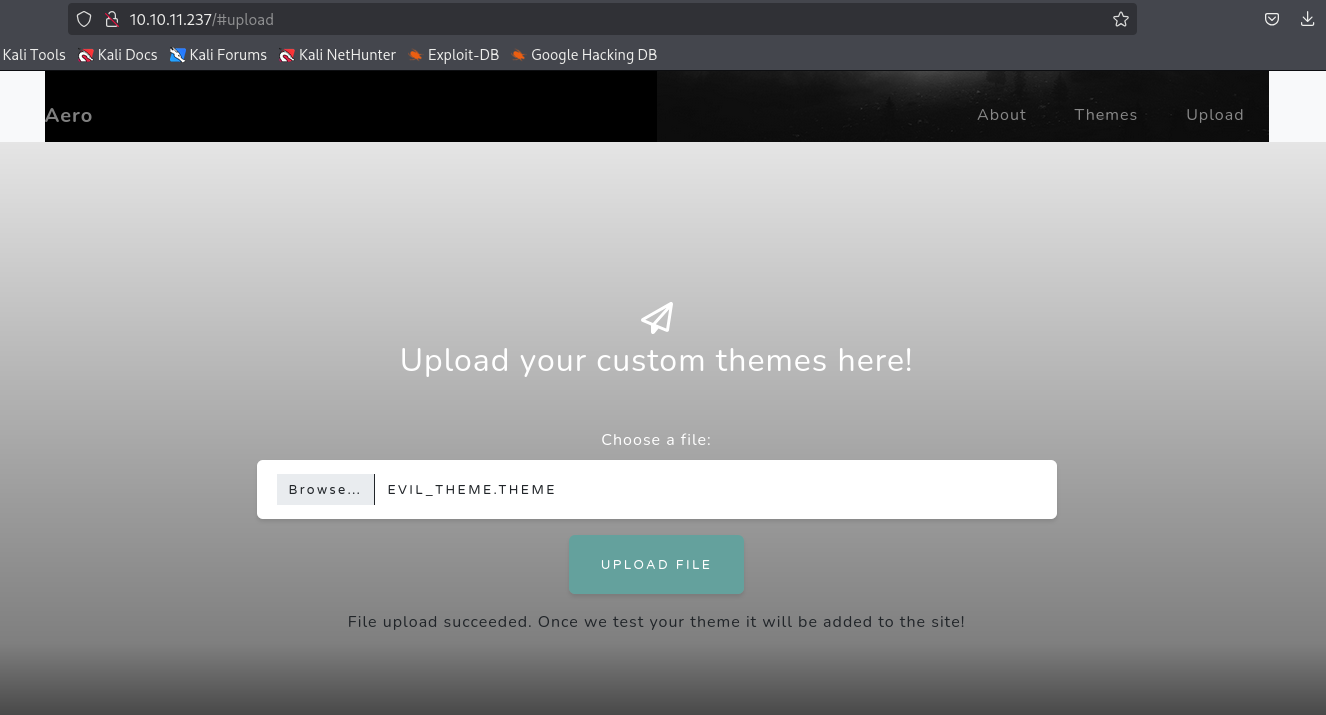Open Kali Forums bookmark
Viewport: 1326px width, 715px height.
click(x=218, y=55)
